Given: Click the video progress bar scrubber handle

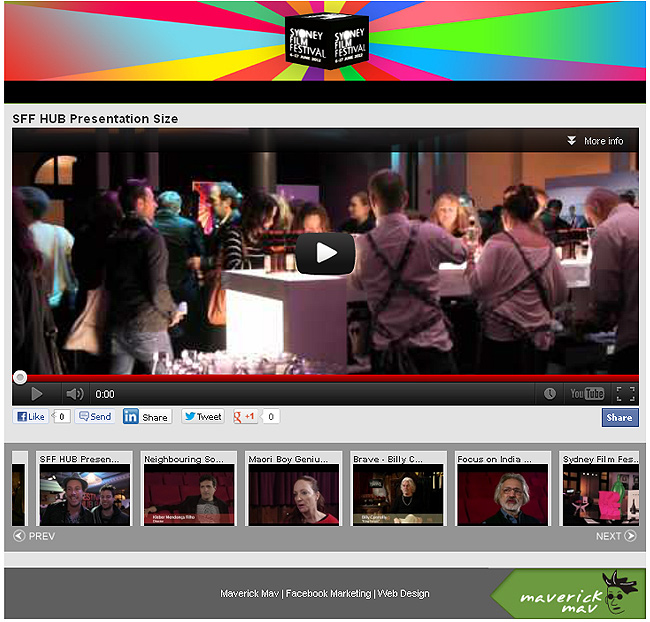Looking at the screenshot, I should (x=19, y=377).
